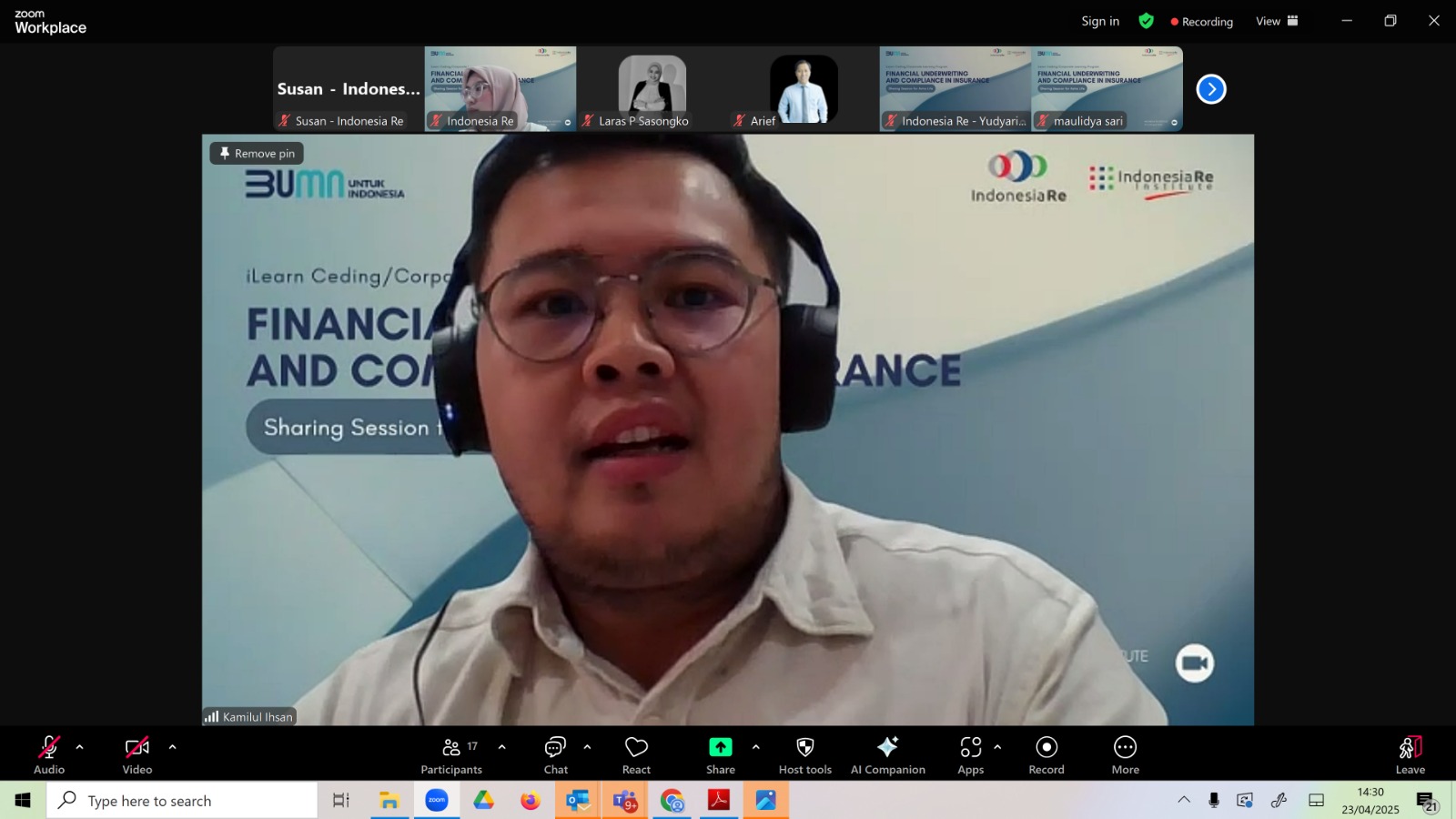Open Host tools shield

point(805,754)
